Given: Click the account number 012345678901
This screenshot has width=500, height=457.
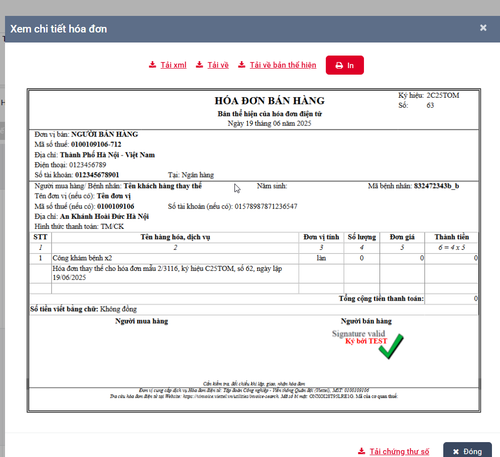Looking at the screenshot, I should [x=97, y=175].
